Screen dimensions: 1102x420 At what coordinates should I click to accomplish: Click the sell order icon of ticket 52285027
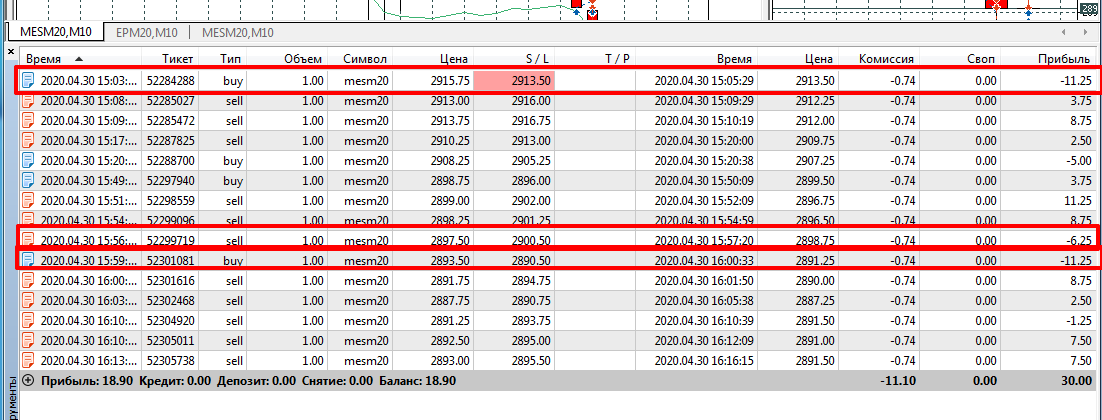(28, 100)
